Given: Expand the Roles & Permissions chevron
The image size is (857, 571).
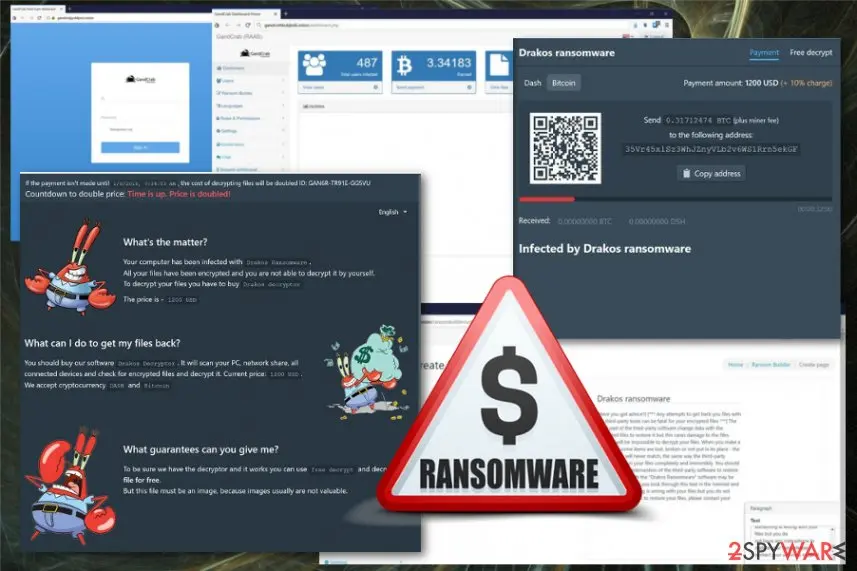Looking at the screenshot, I should pos(283,119).
